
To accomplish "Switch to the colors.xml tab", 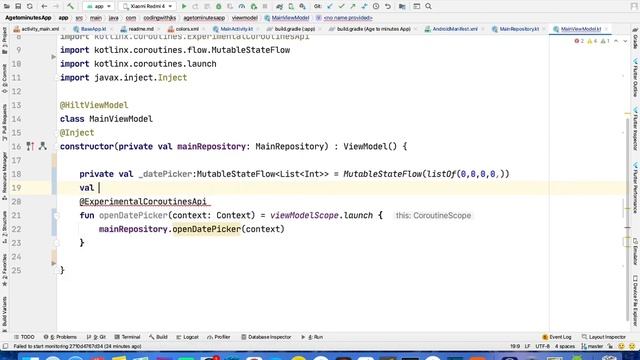I will pyautogui.click(x=184, y=29).
